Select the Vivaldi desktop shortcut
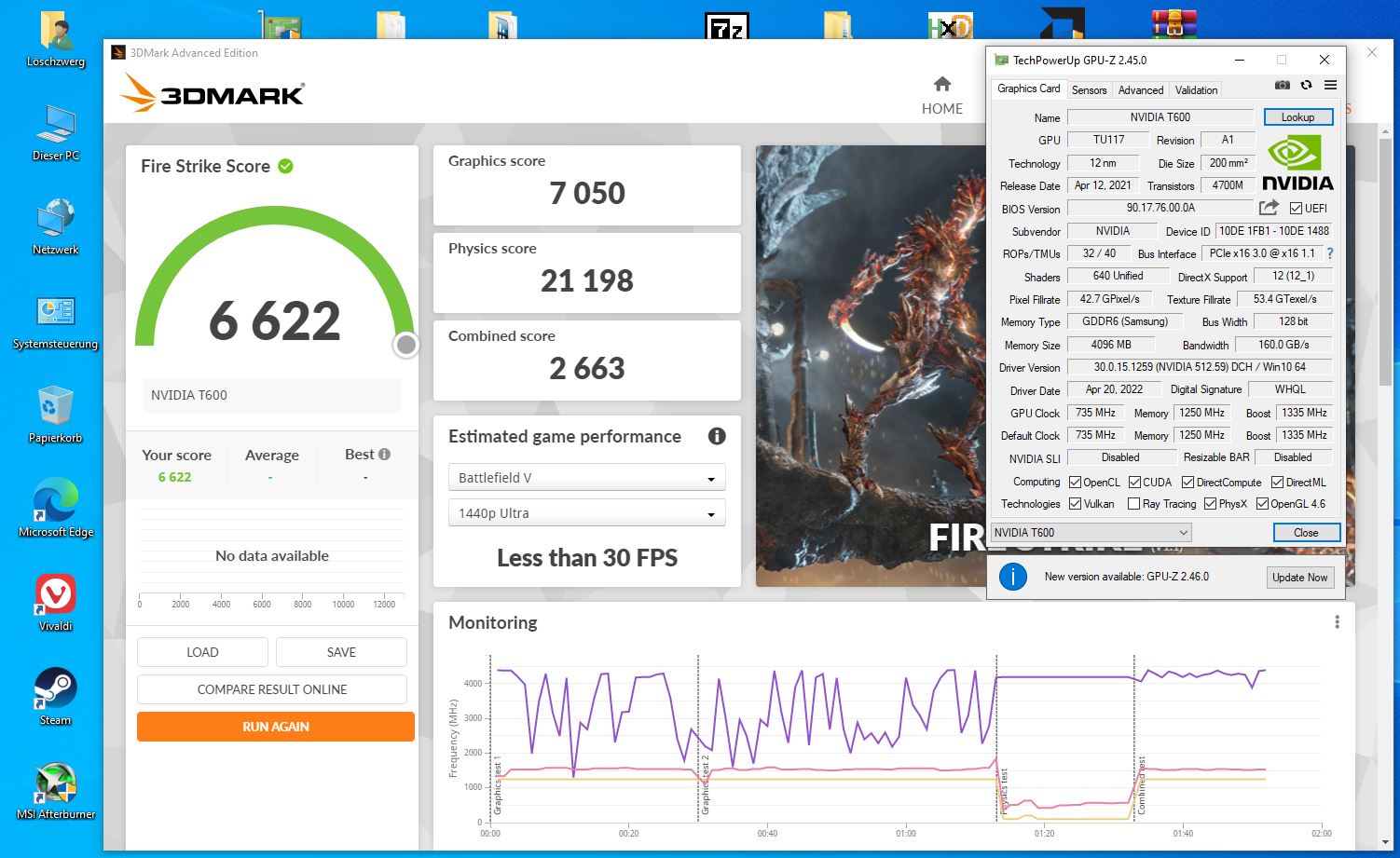 tap(56, 604)
